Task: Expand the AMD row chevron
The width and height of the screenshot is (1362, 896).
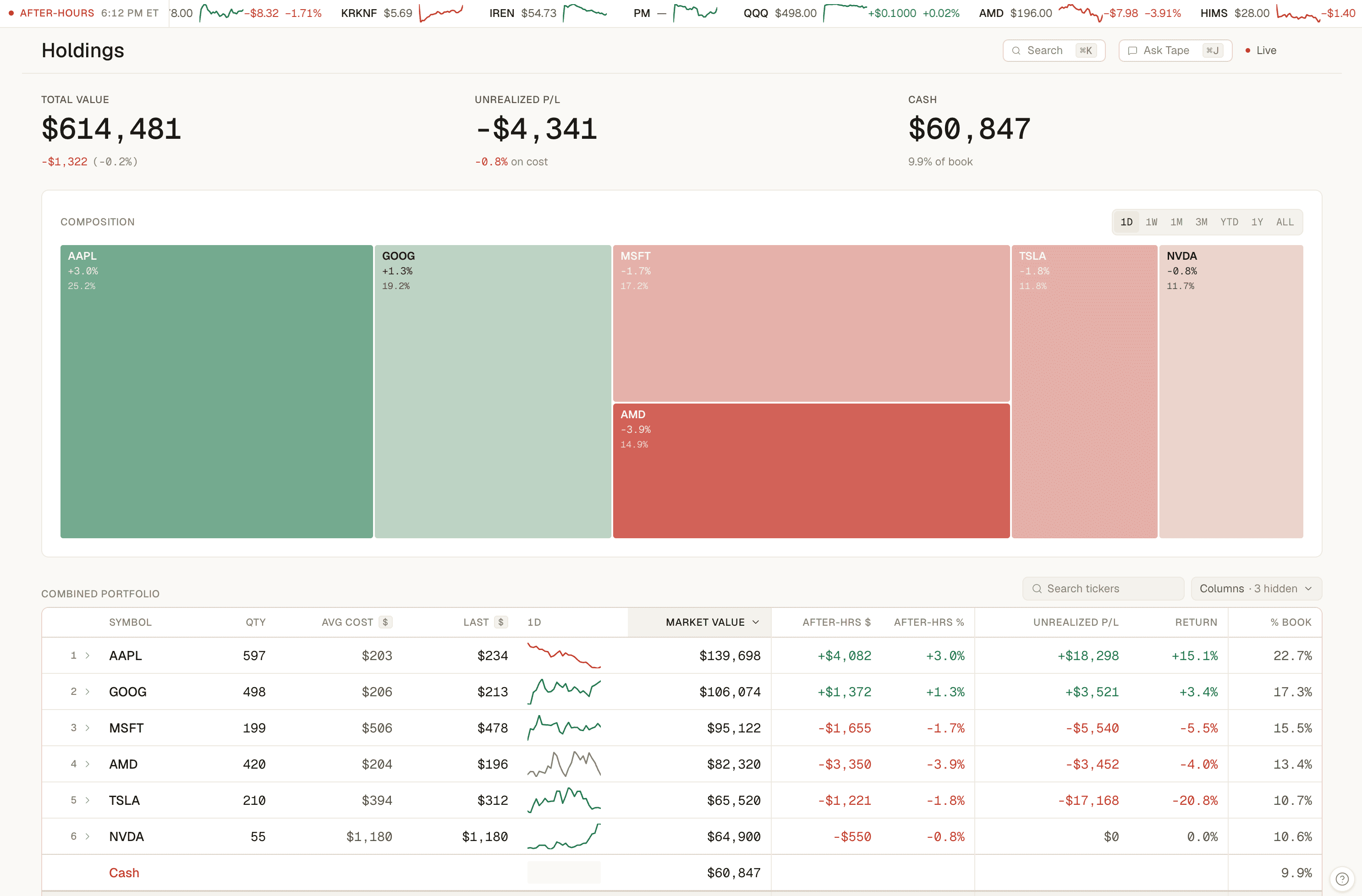Action: [x=88, y=764]
